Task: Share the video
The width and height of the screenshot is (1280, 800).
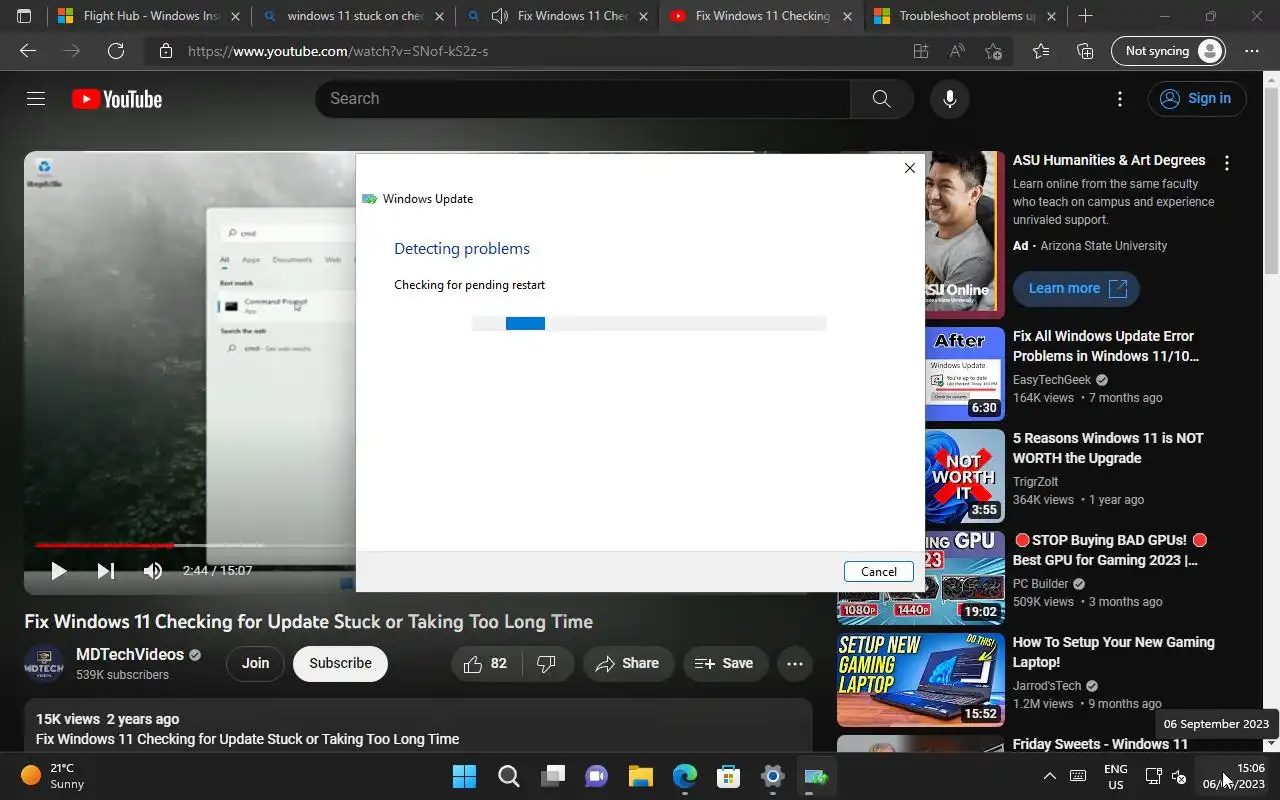Action: (x=627, y=663)
